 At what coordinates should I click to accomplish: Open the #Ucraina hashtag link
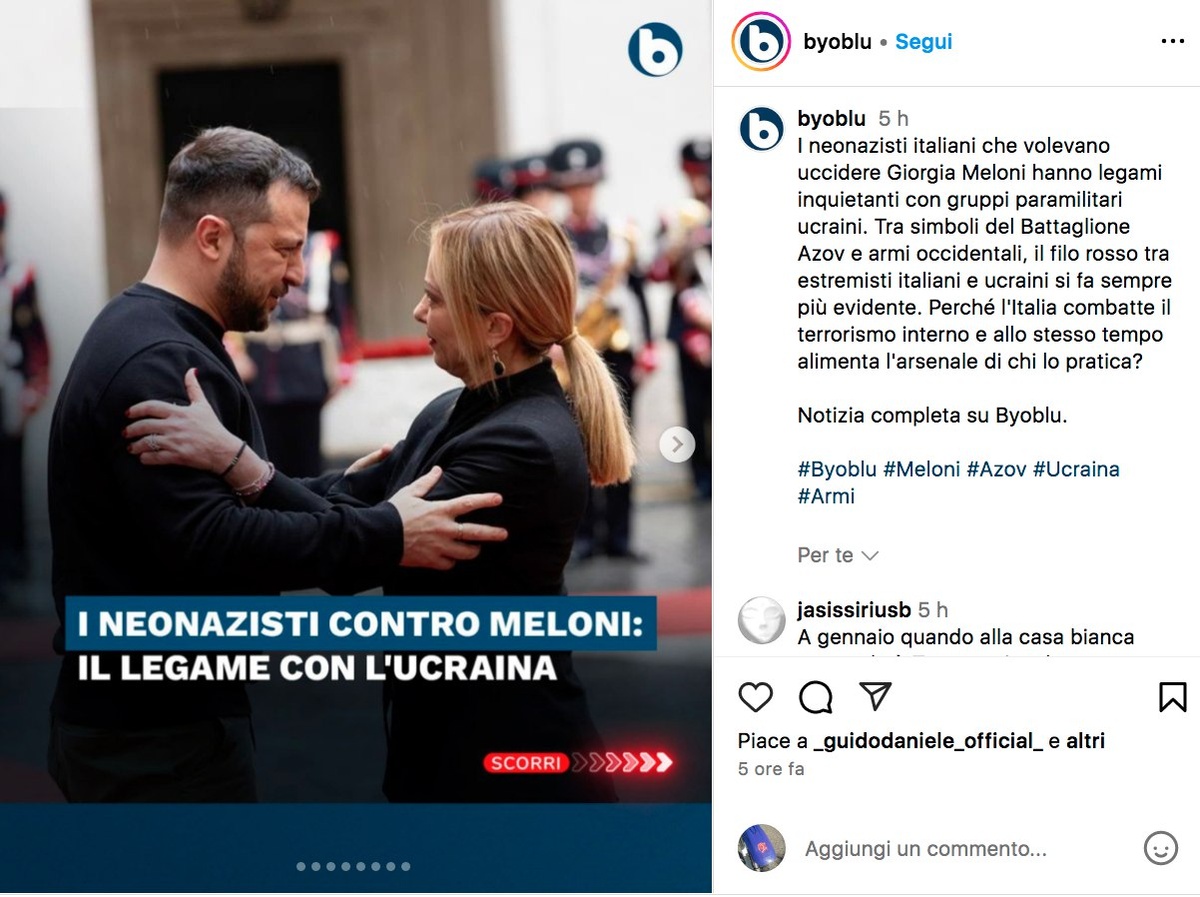[x=1076, y=469]
